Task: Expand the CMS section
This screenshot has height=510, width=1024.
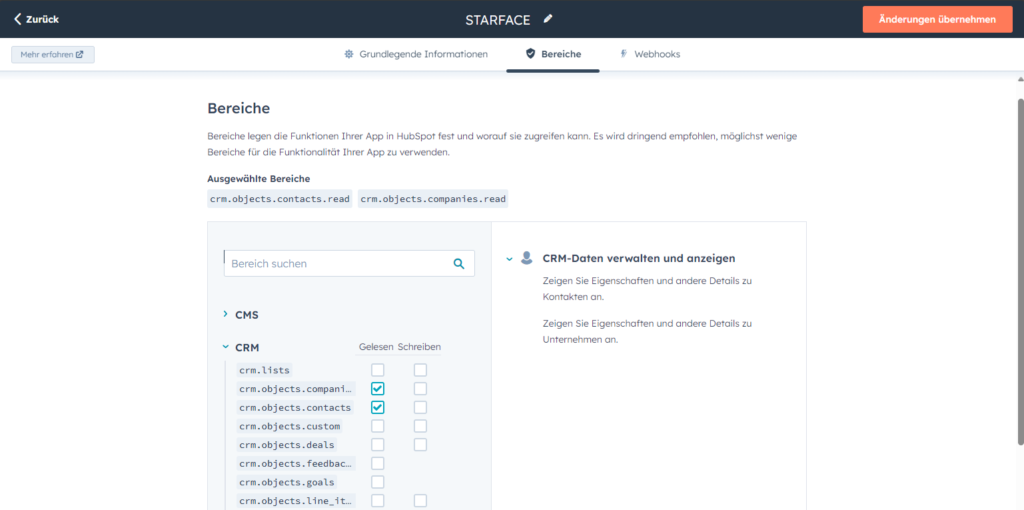Action: pyautogui.click(x=226, y=315)
